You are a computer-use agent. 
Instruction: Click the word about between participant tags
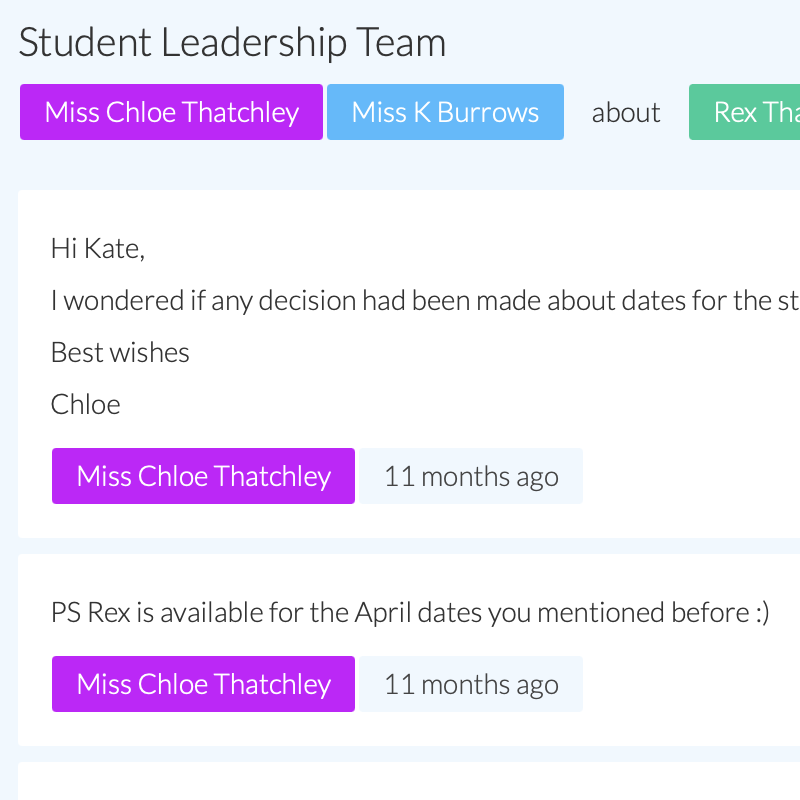(626, 113)
